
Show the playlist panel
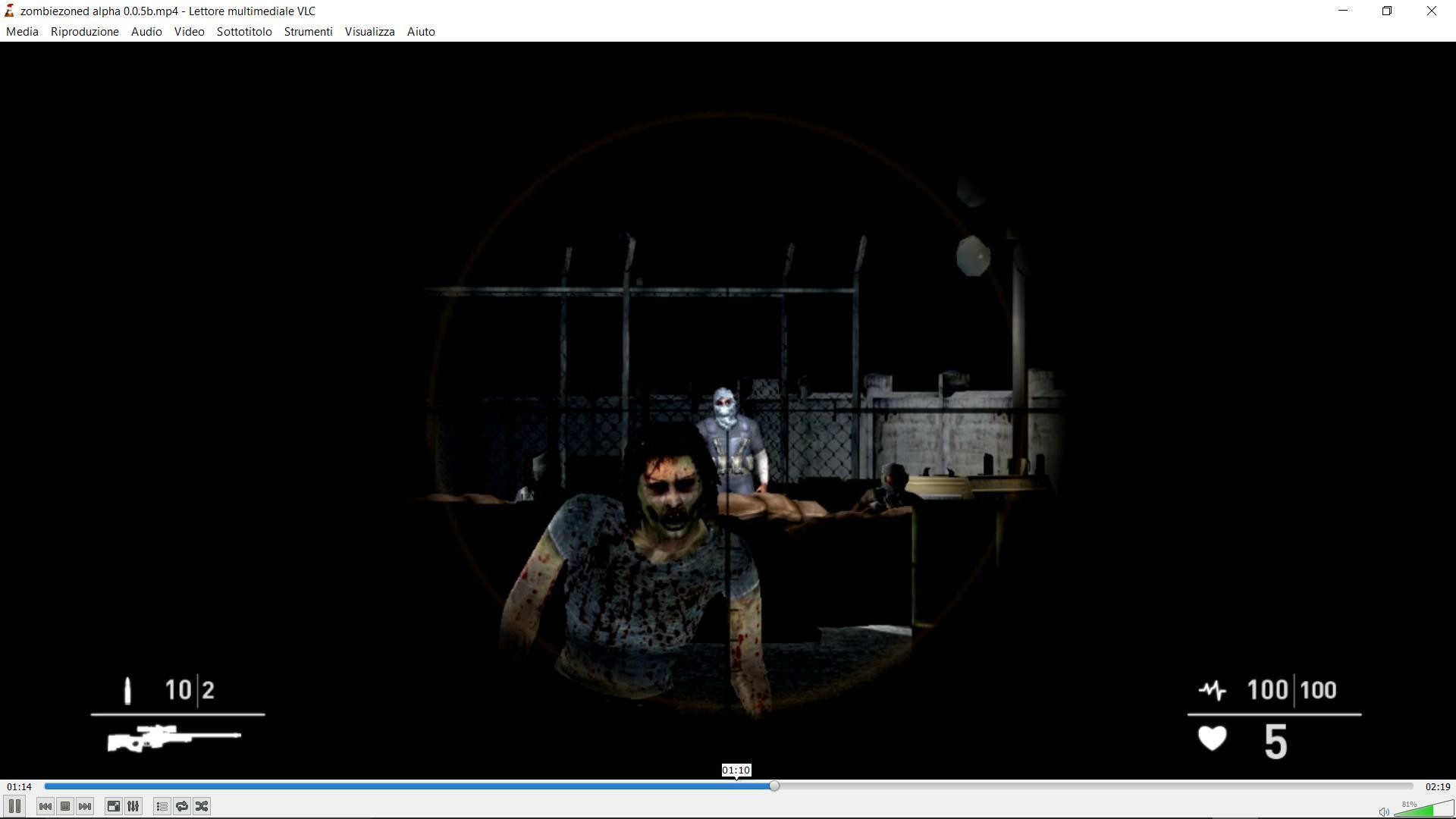pos(162,806)
